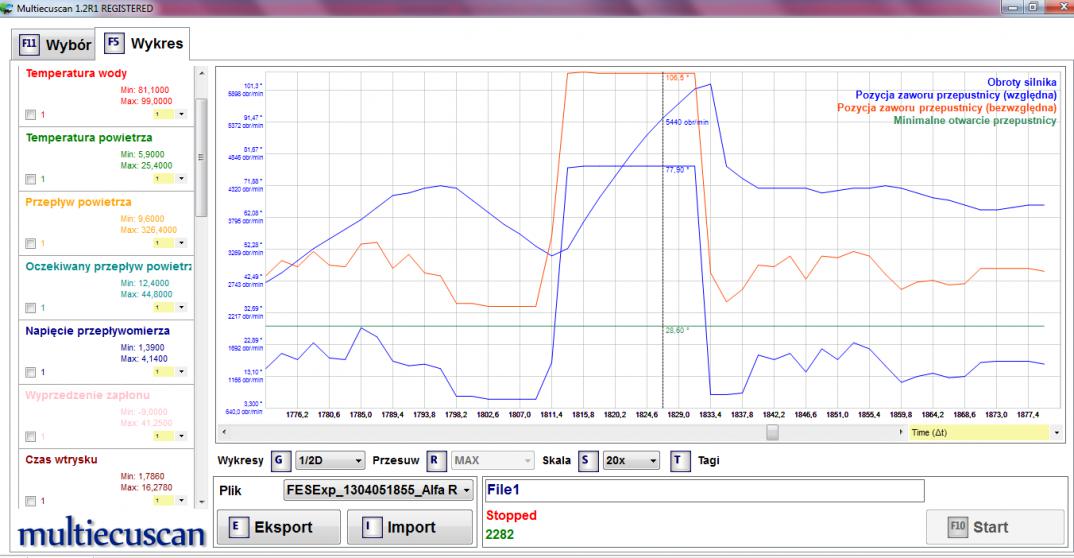
Task: Click the G key icon next to Wykresy
Action: (279, 461)
